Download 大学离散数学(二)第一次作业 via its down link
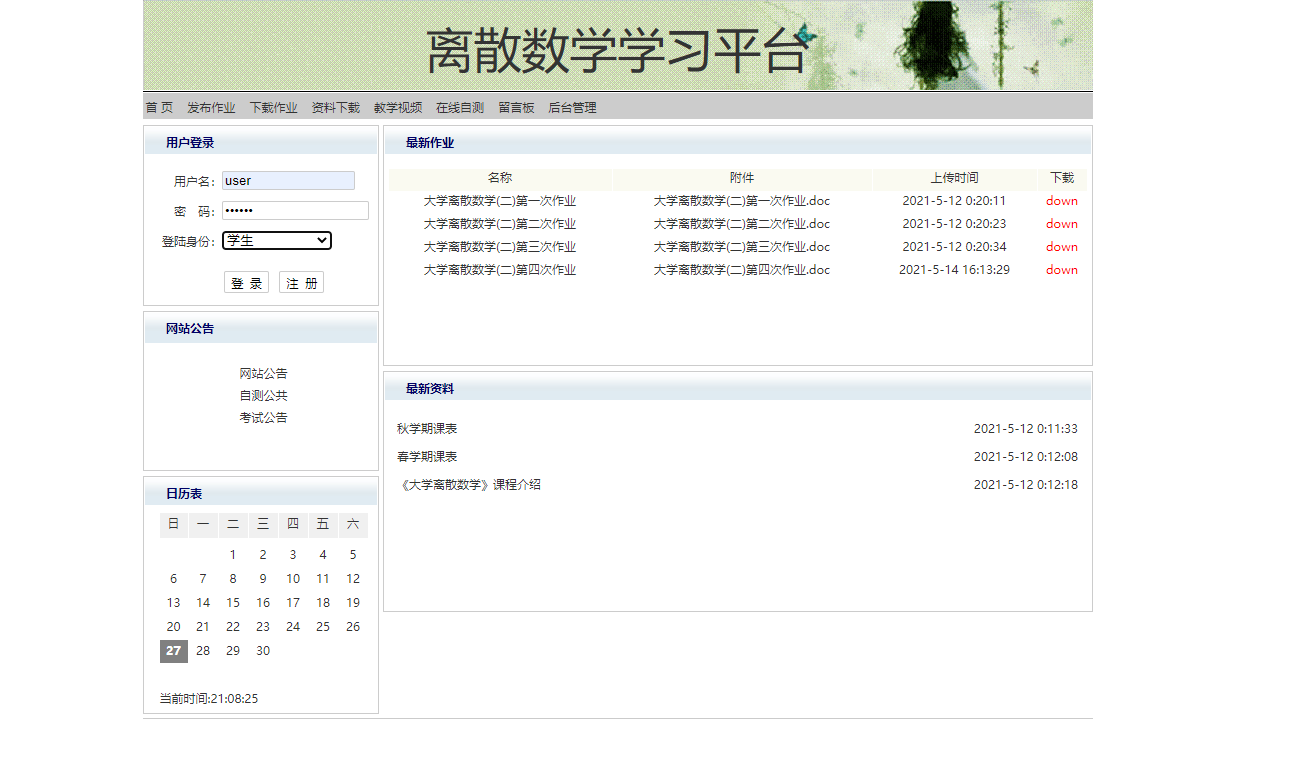 [x=1061, y=200]
